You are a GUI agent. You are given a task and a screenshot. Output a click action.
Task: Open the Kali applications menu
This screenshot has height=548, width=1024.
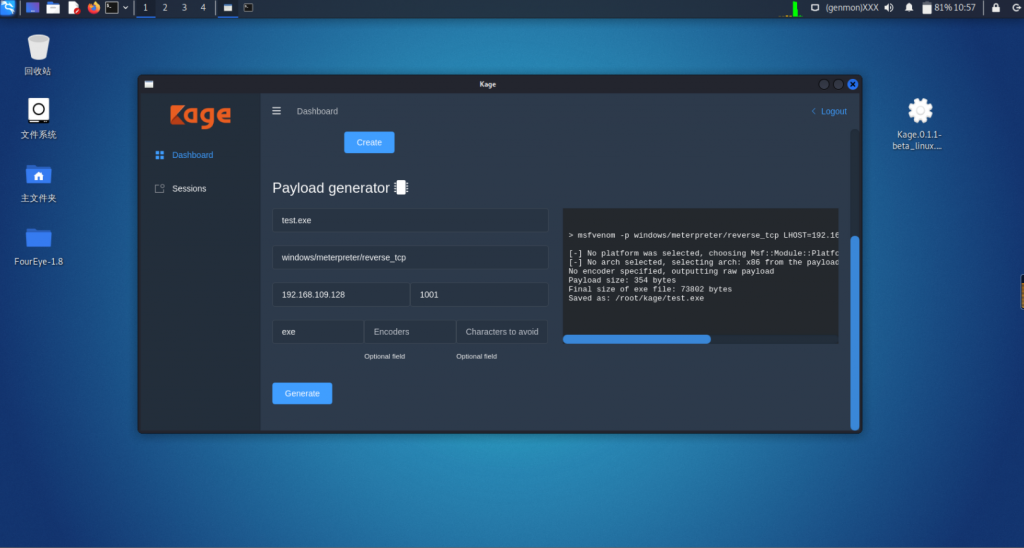click(x=8, y=8)
